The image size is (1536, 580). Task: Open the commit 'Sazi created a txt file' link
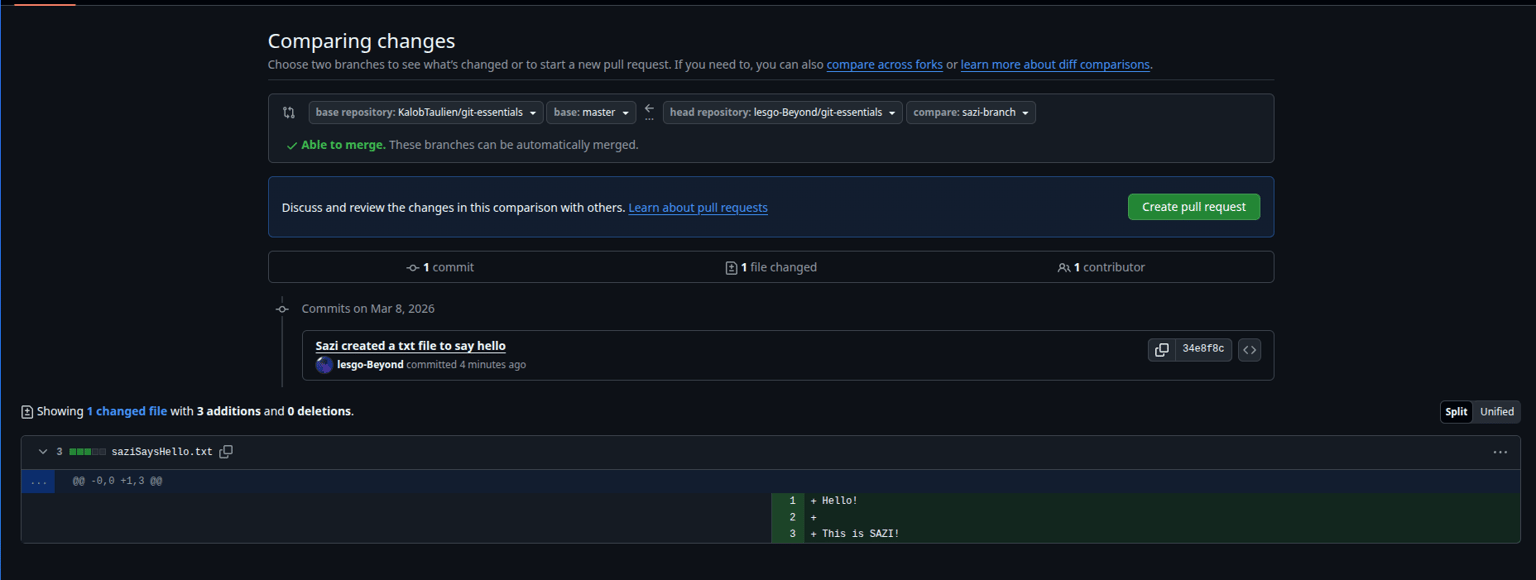point(411,346)
